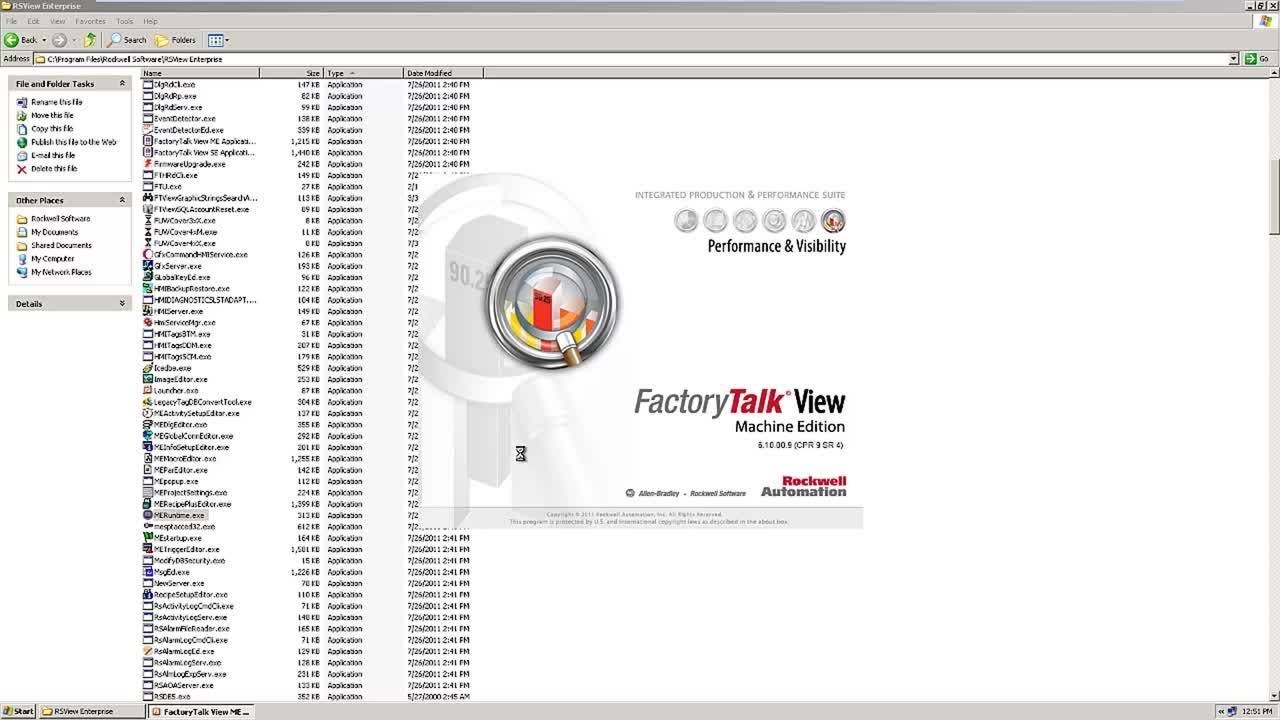Select the Icedba.exe file icon
This screenshot has width=1280, height=720.
[x=148, y=368]
